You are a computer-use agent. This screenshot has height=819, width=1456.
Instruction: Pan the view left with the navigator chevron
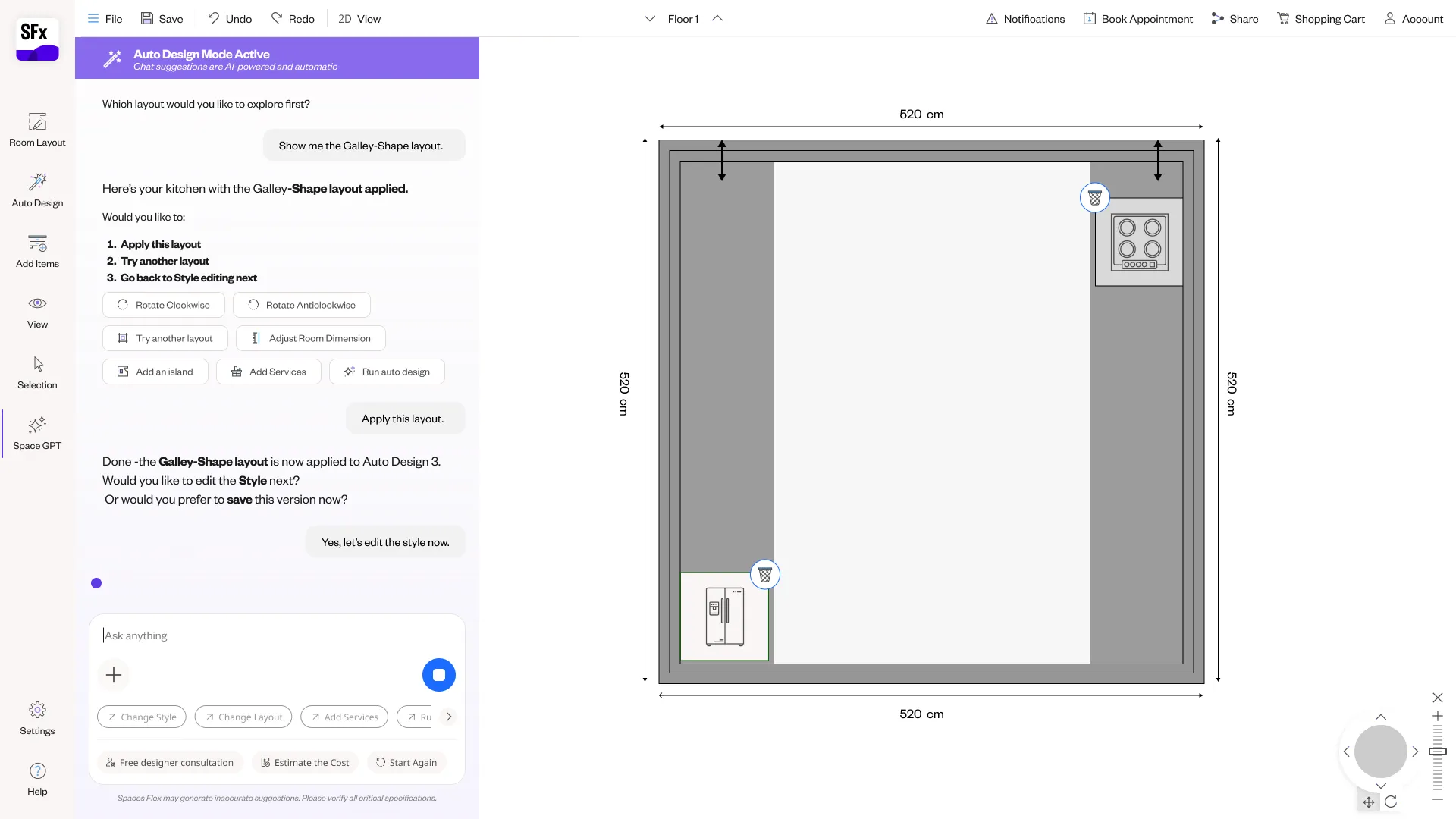pos(1347,752)
